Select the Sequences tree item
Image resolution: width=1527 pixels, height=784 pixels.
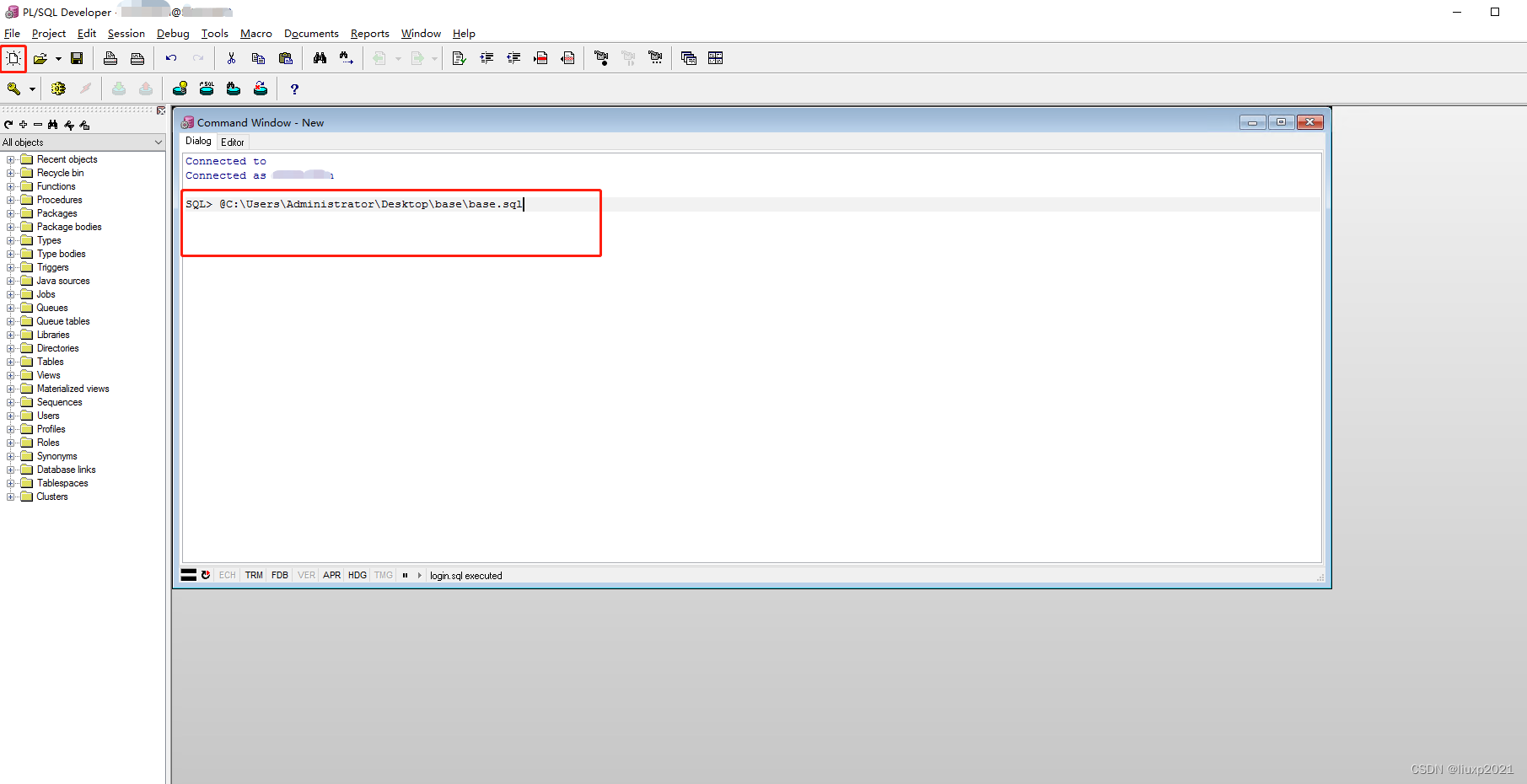tap(59, 402)
